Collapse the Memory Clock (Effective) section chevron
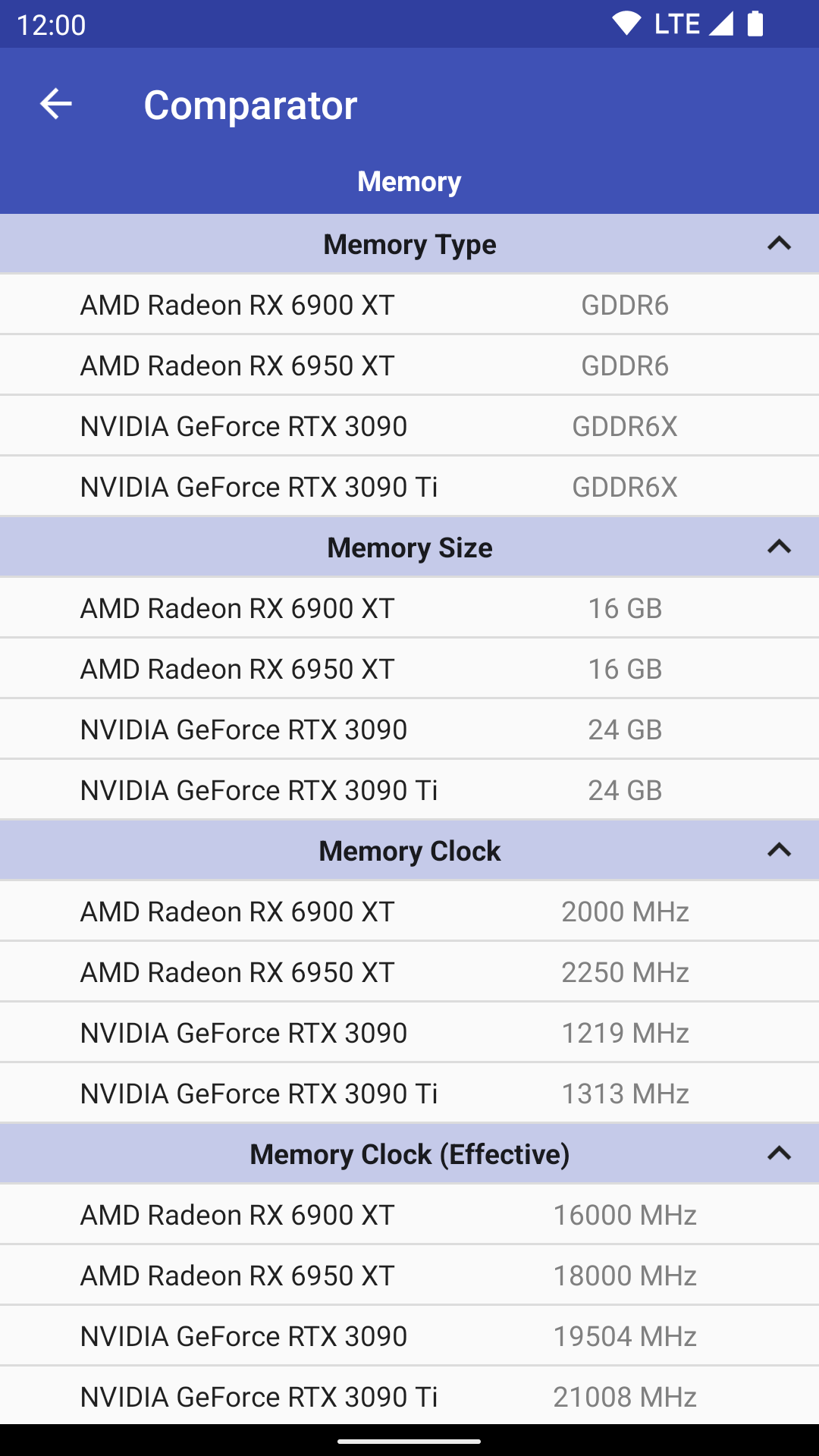Image resolution: width=819 pixels, height=1456 pixels. click(779, 1153)
